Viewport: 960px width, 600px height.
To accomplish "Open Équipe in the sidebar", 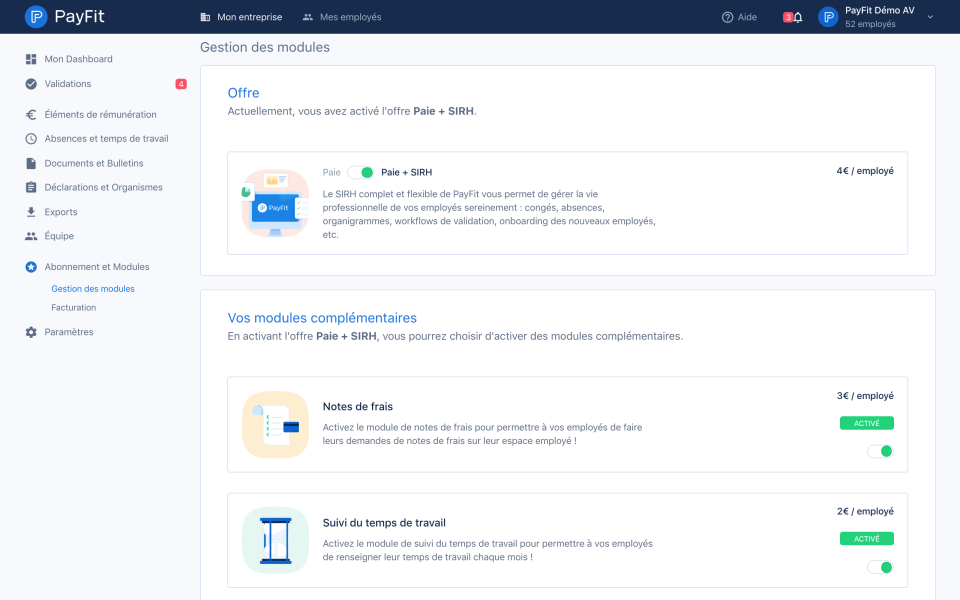I will click(x=59, y=236).
